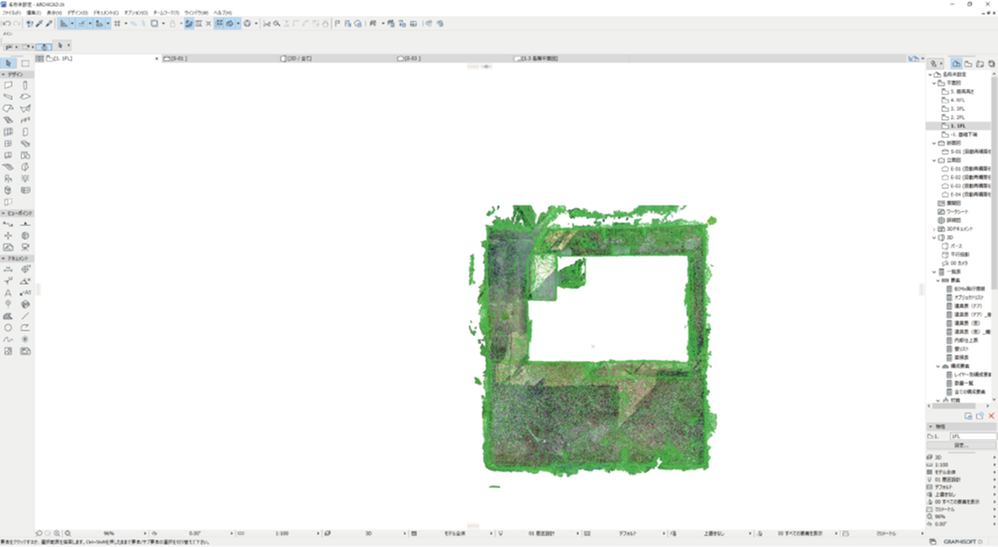Pick up parameters with eyedropper icon
This screenshot has height=547, width=998.
coord(39,24)
